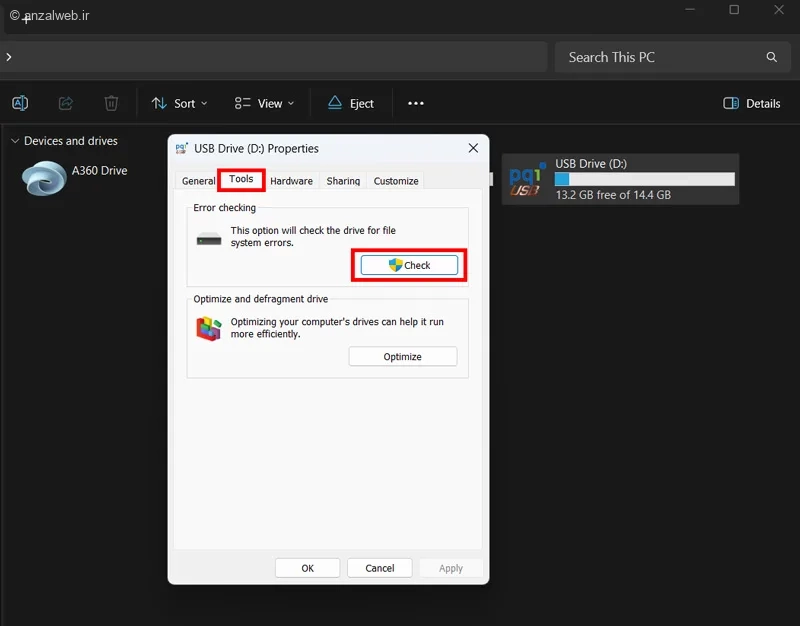The width and height of the screenshot is (800, 626).
Task: Click the drive icon in Error checking section
Action: point(209,239)
